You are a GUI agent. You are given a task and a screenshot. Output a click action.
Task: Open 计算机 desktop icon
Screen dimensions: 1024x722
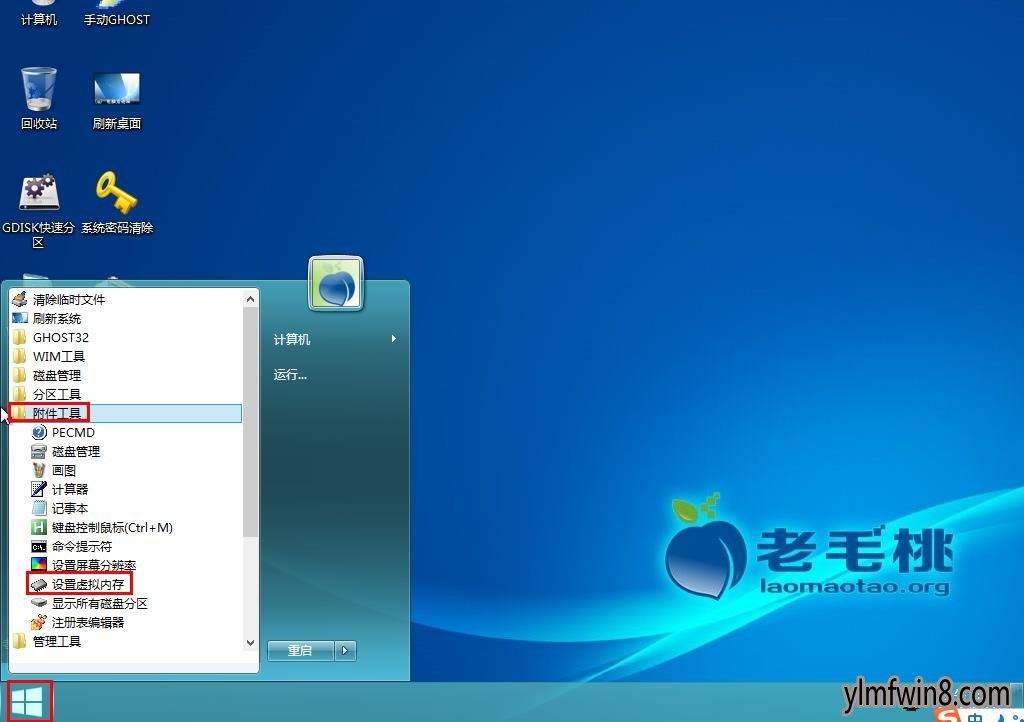coord(39,12)
